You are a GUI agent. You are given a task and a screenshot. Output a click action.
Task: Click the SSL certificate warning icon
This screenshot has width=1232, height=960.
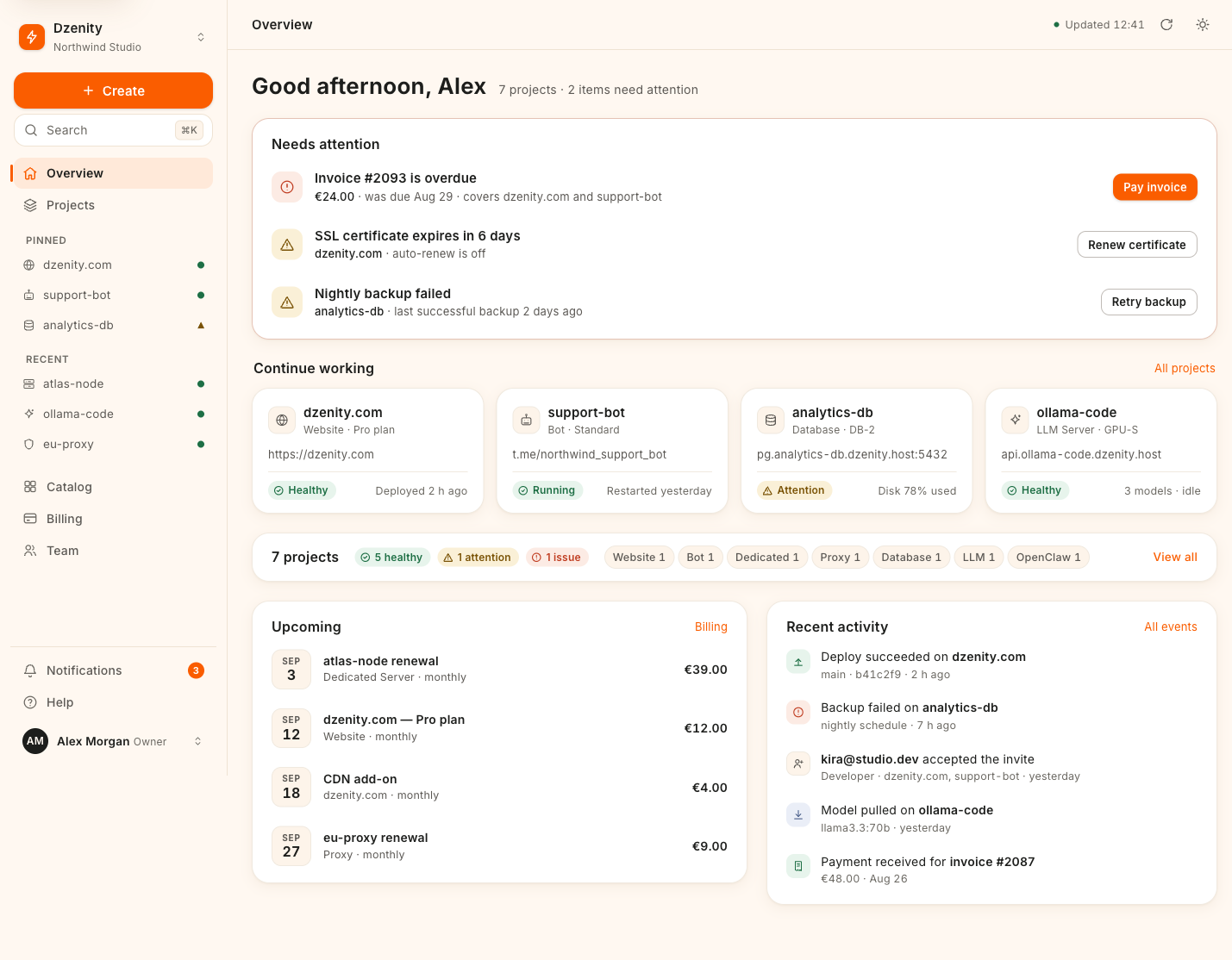coord(287,245)
